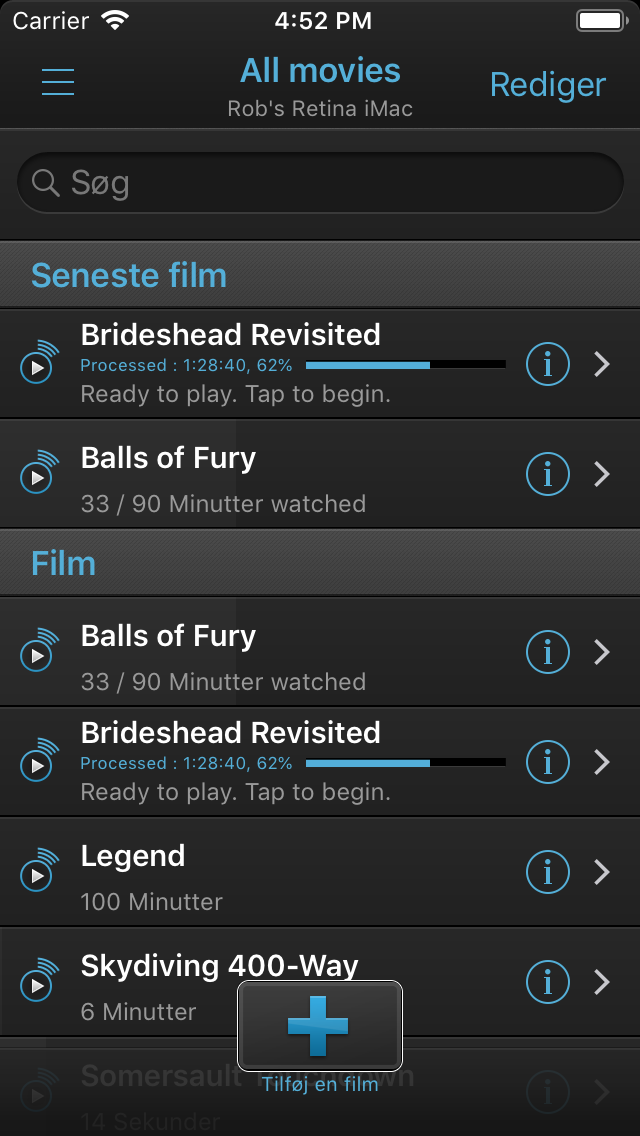Image resolution: width=640 pixels, height=1136 pixels.
Task: Tap the Rediger button
Action: (x=547, y=85)
